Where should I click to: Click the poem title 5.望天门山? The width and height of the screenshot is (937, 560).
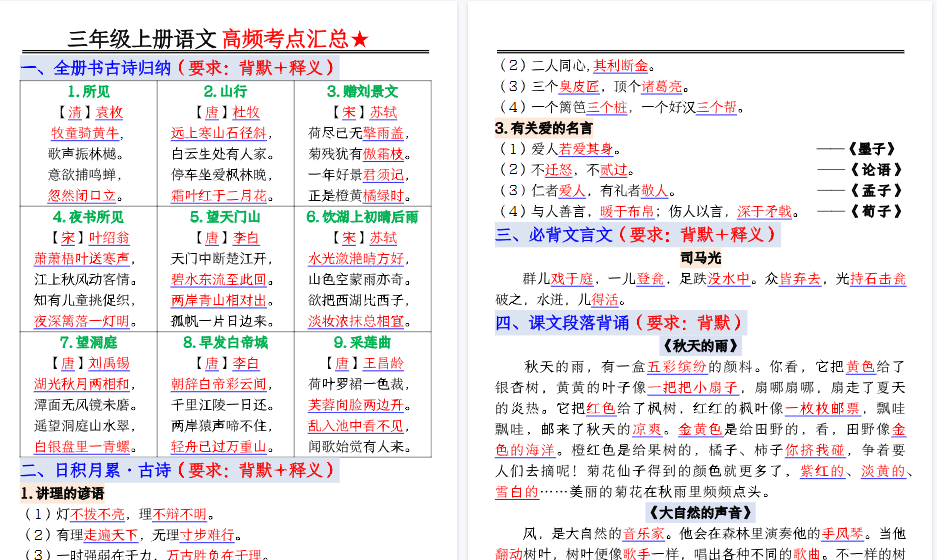[225, 216]
